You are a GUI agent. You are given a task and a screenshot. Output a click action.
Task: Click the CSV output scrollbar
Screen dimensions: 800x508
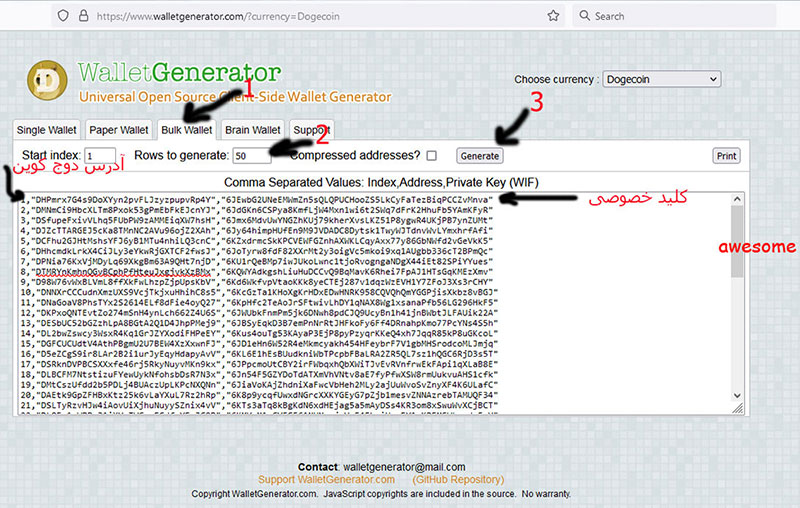tap(739, 300)
